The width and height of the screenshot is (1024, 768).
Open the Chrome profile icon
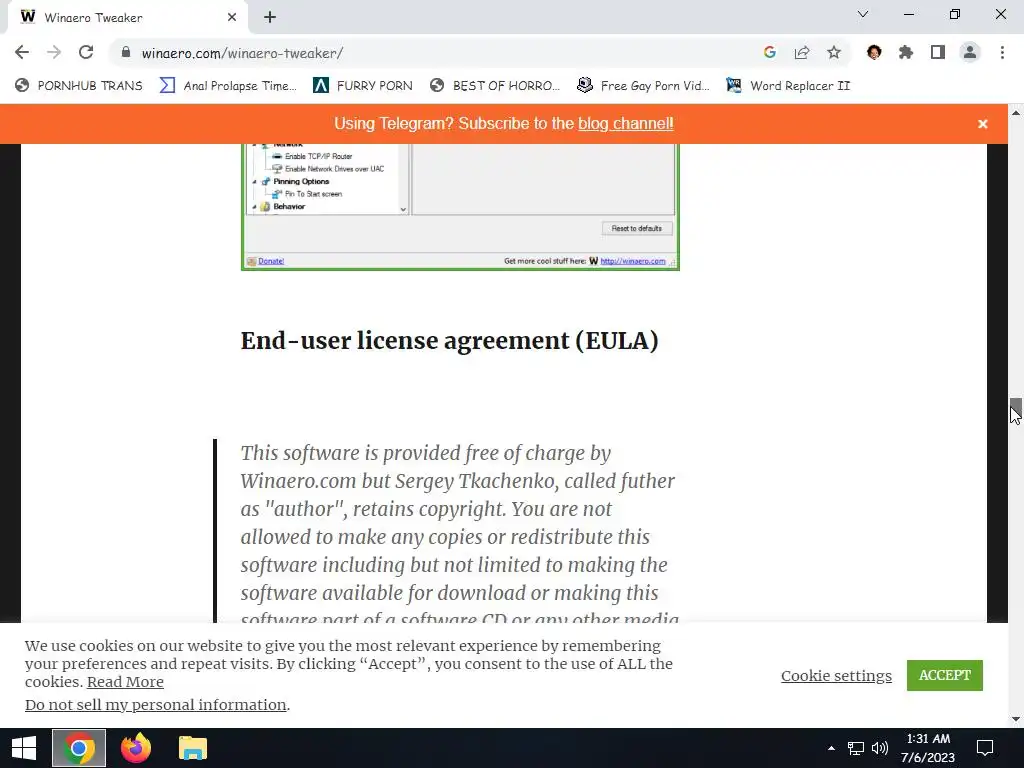(x=970, y=52)
